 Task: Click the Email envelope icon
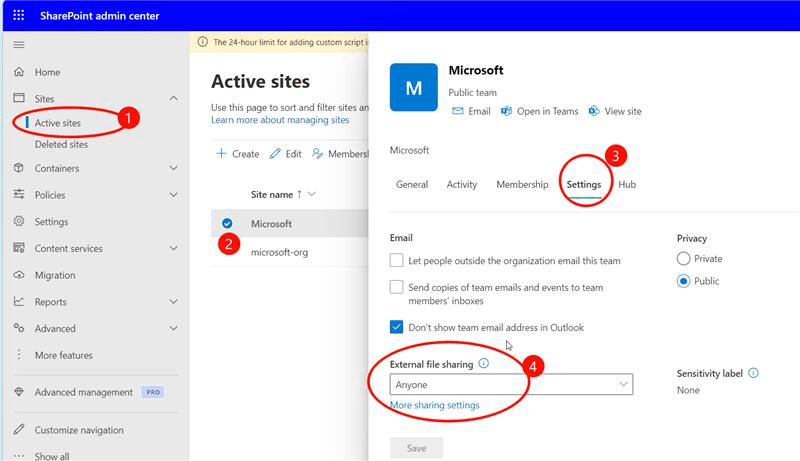click(458, 111)
